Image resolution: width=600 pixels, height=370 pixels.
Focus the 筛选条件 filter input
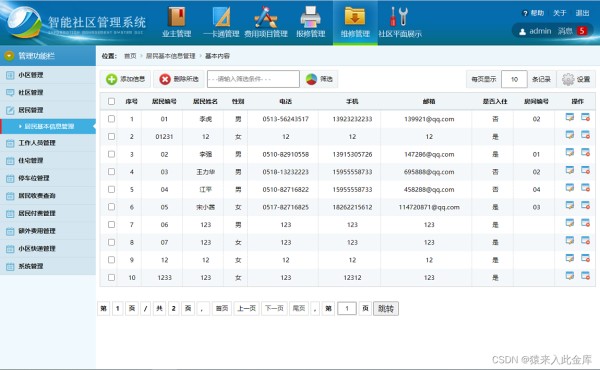pos(253,79)
